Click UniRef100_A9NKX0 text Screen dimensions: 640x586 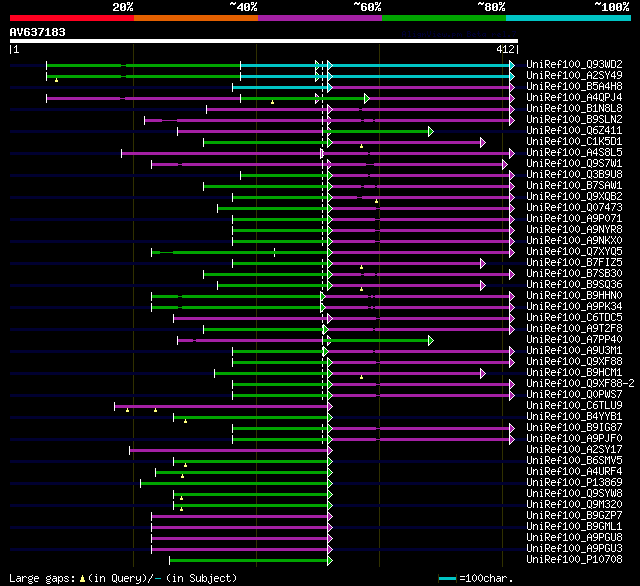pyautogui.click(x=574, y=241)
